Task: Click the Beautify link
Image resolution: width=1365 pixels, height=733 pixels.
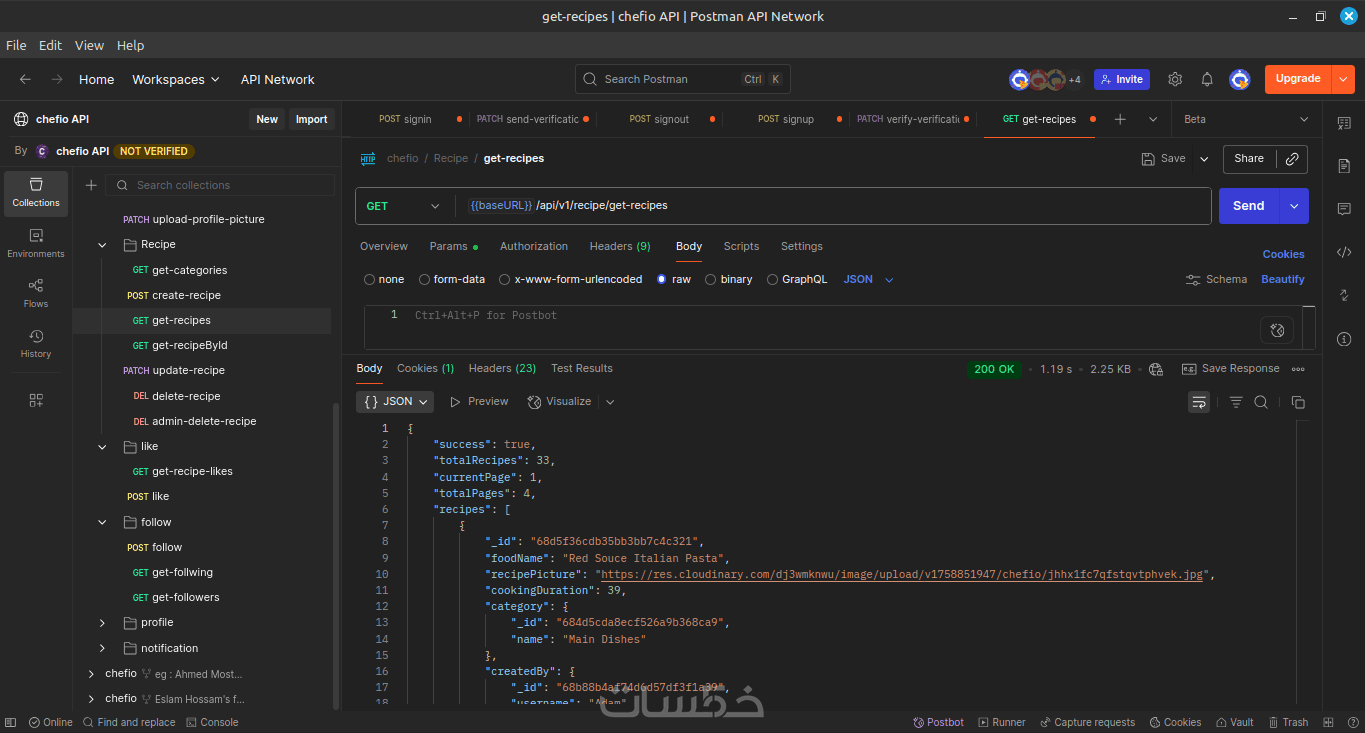Action: pos(1283,280)
